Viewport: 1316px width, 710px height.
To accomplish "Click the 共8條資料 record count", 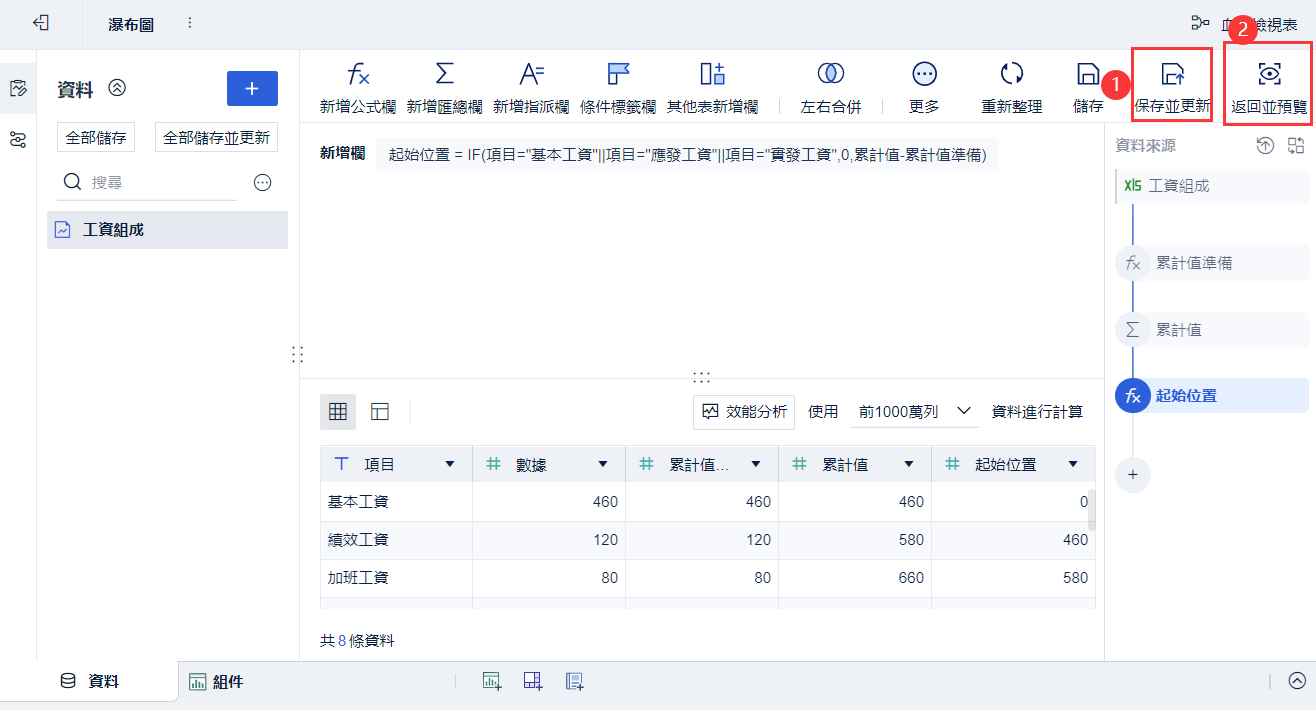I will tap(357, 641).
